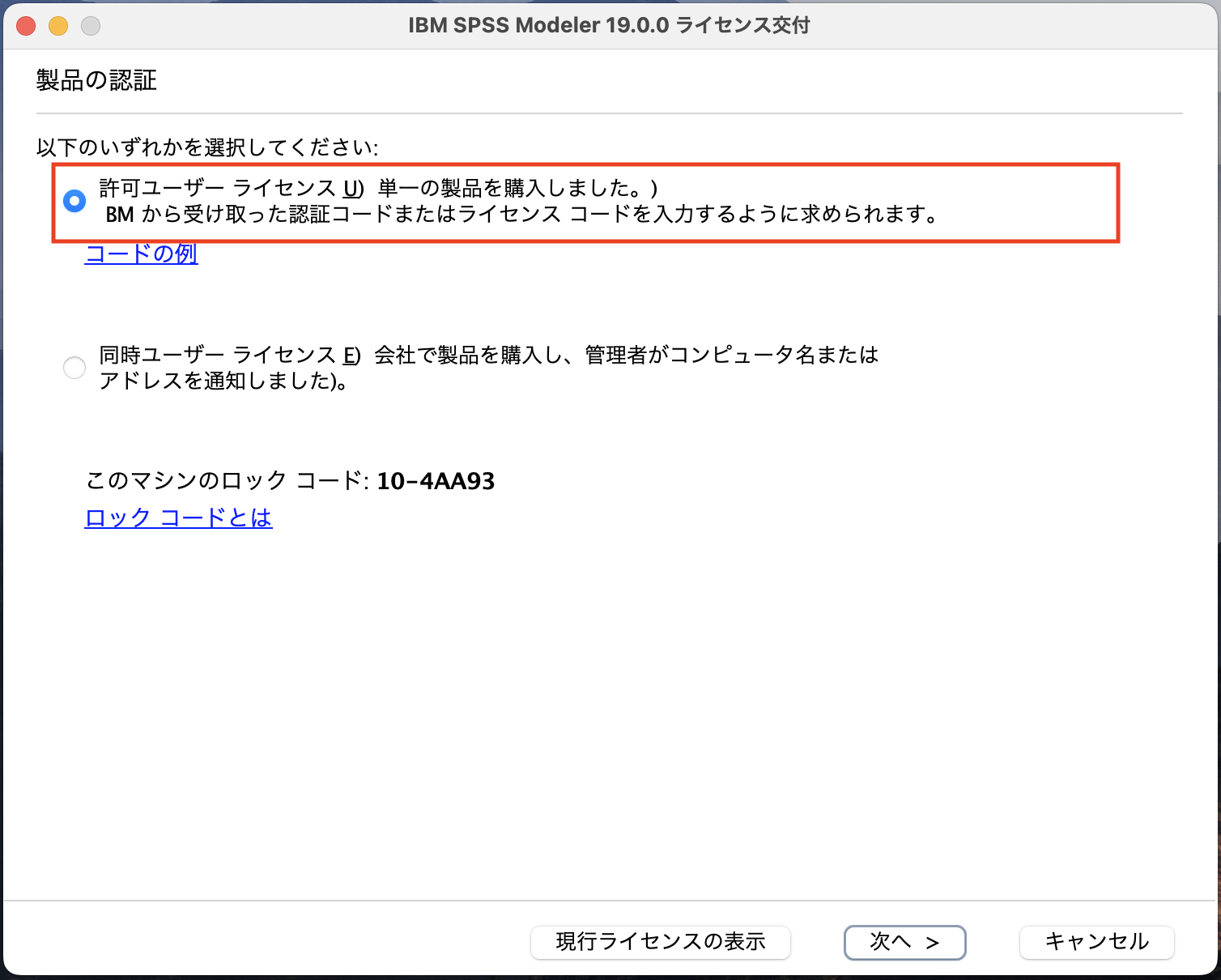Viewport: 1221px width, 980px height.
Task: Open the コードの例 link
Action: tap(142, 254)
